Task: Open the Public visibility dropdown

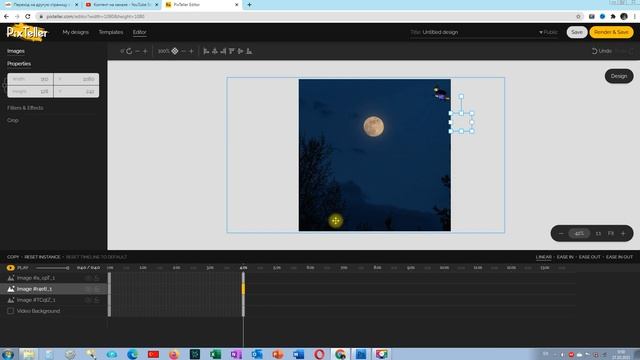Action: point(548,32)
